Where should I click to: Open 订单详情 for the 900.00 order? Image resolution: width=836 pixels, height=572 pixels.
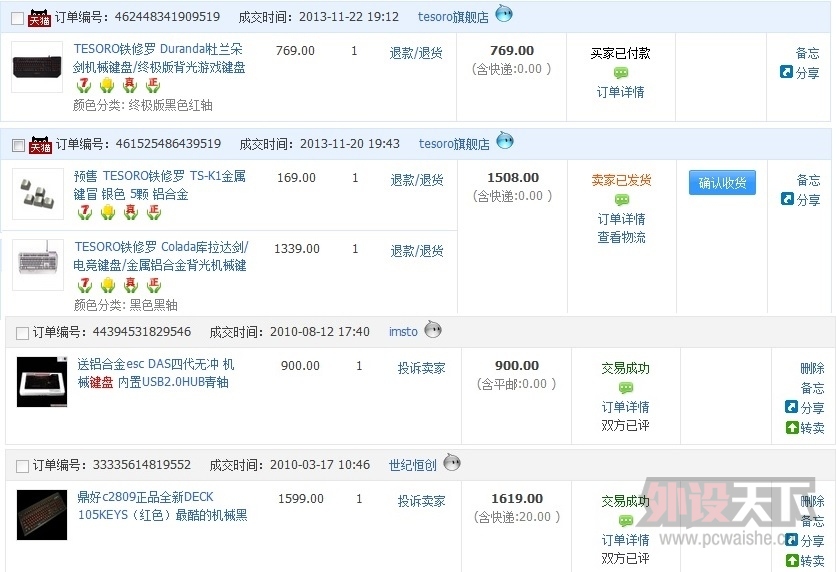click(626, 407)
